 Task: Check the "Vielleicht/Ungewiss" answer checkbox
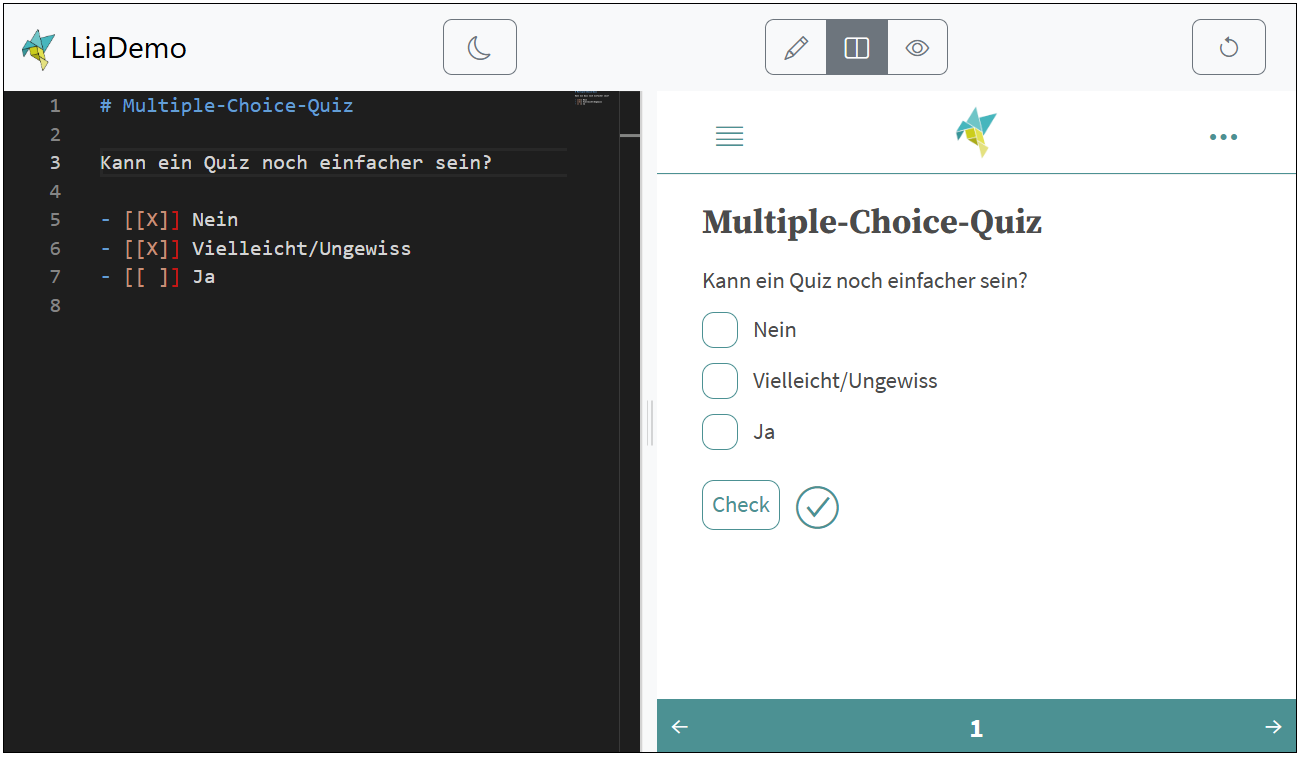(x=720, y=381)
